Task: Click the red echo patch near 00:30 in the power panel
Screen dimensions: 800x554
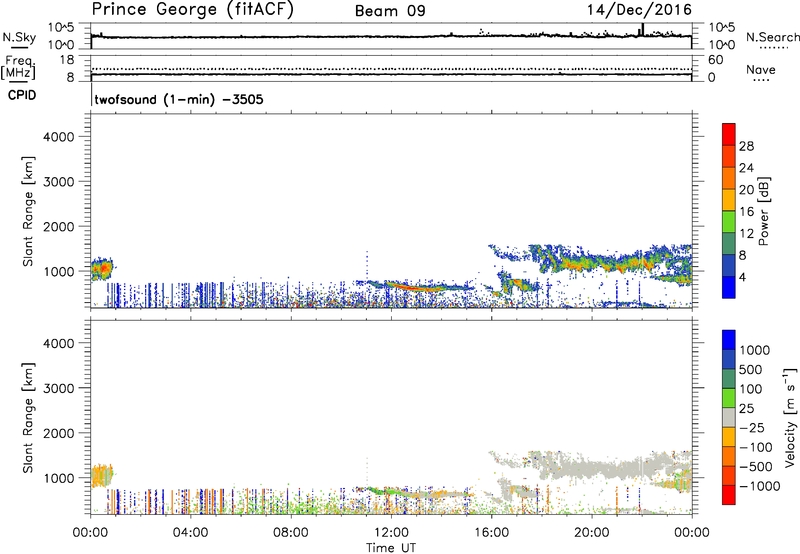Action: [x=104, y=267]
